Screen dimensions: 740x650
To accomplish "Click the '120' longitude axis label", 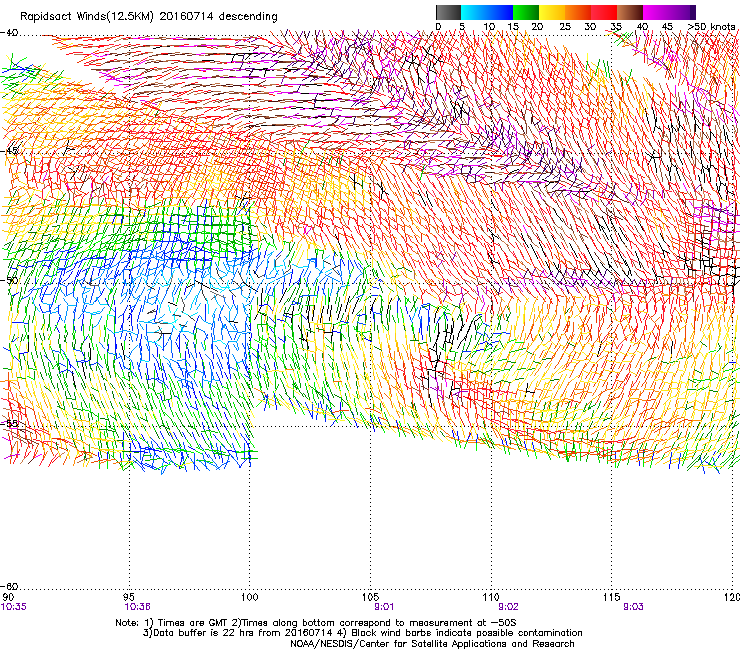I will [x=733, y=597].
